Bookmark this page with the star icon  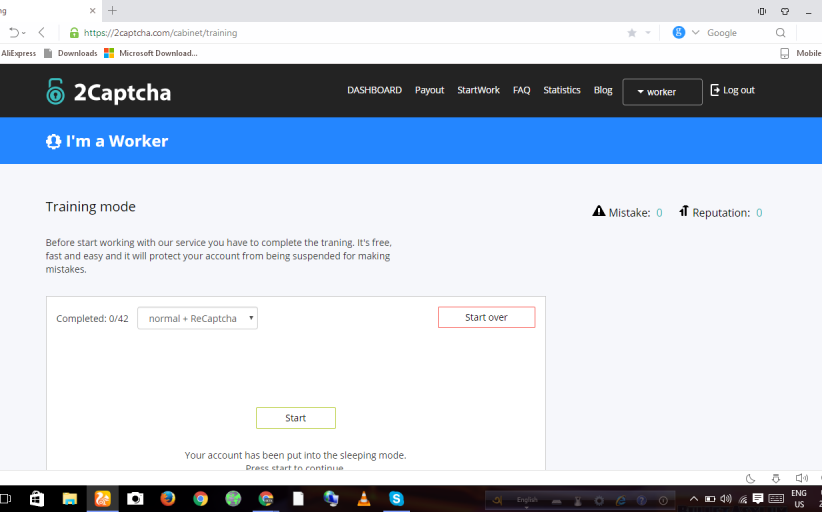coord(631,33)
